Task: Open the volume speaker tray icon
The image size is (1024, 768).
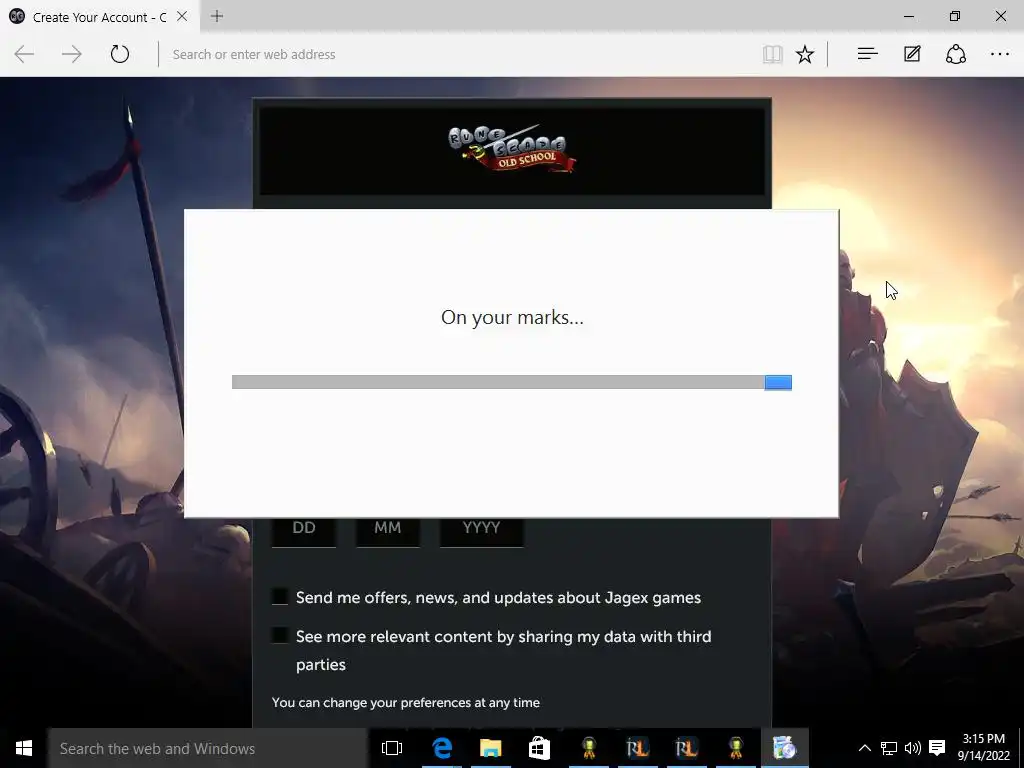Action: 912,748
